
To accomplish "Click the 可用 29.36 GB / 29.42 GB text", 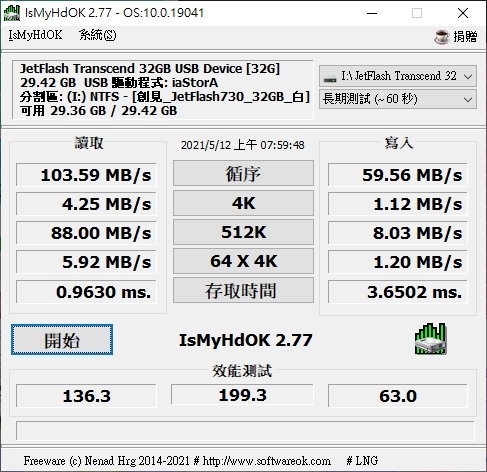I will [98, 110].
